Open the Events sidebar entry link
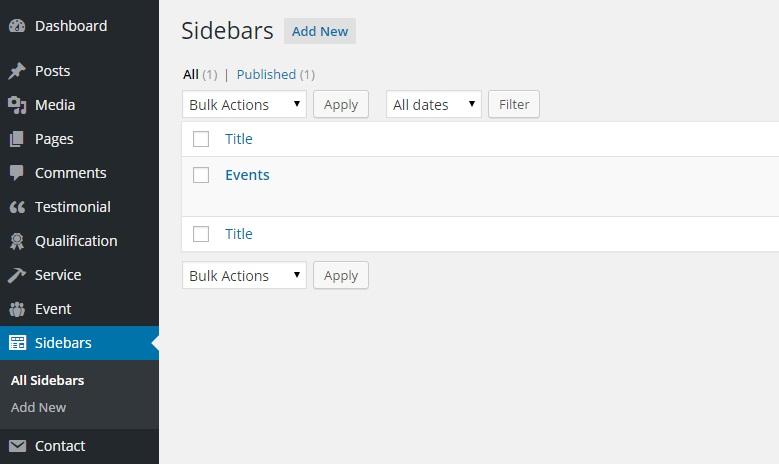Viewport: 779px width, 464px height. 247,175
